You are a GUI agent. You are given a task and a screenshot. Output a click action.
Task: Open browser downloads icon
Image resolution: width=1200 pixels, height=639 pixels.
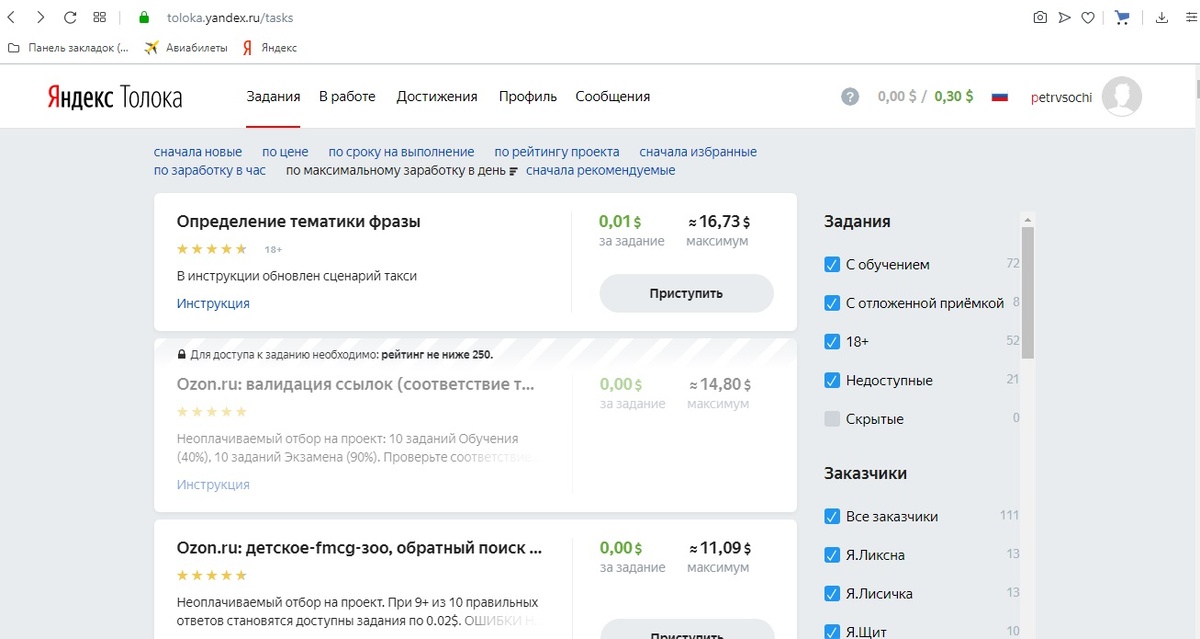1161,17
